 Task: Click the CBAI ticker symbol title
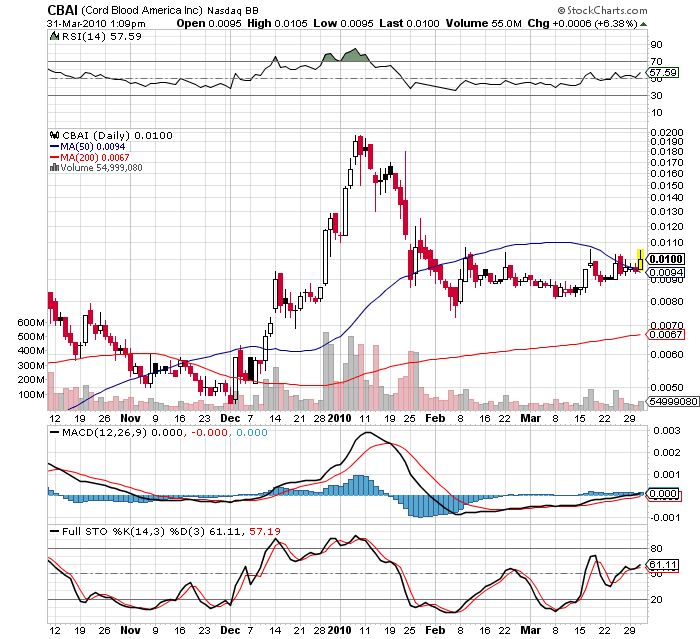tap(62, 10)
